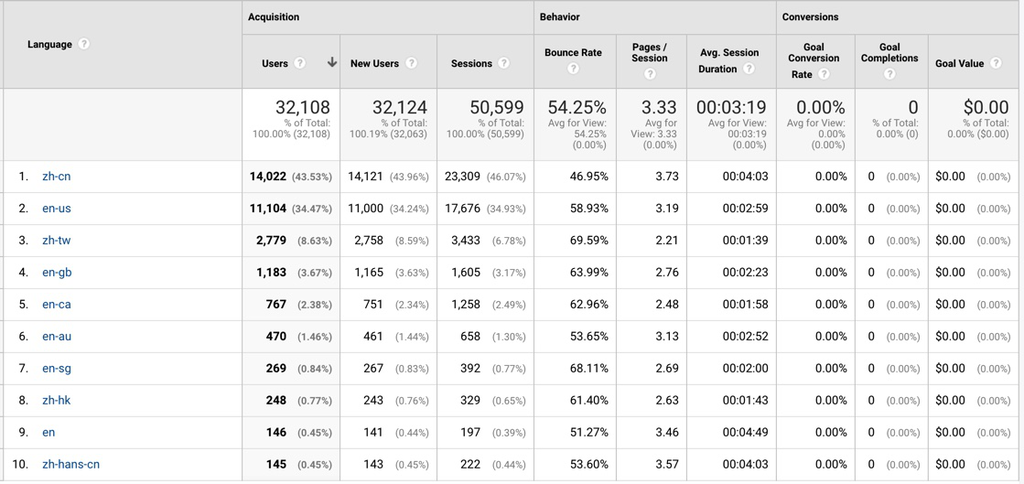Click the zh-hk language link

56,400
